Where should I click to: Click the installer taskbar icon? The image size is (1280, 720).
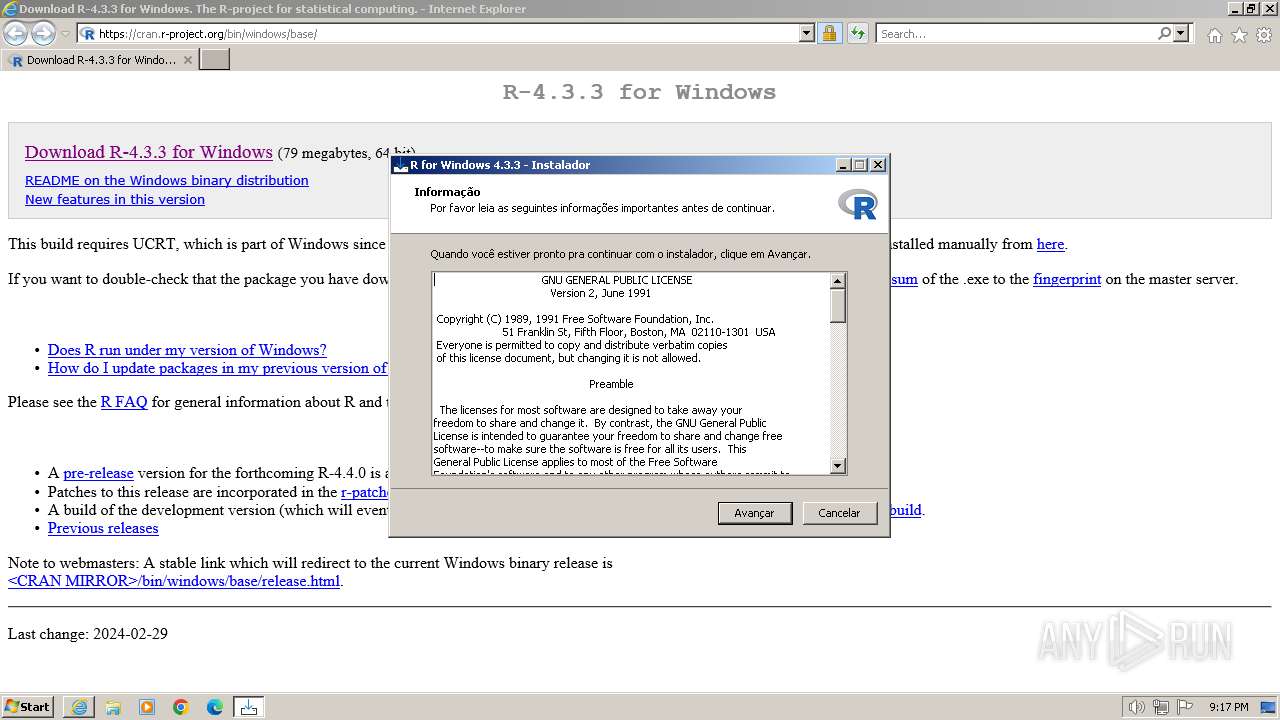coord(249,707)
